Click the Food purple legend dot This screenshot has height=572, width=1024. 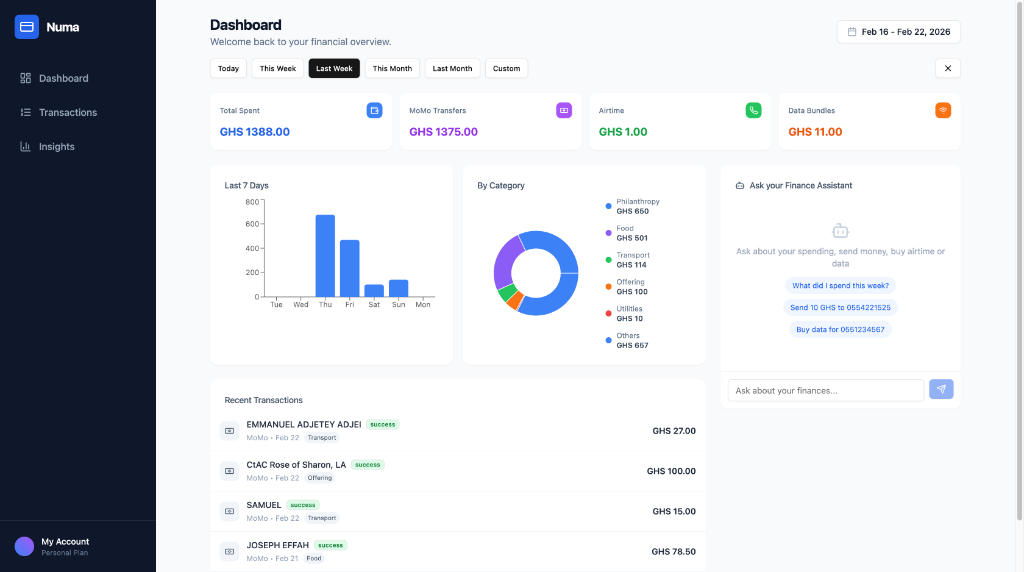point(609,233)
